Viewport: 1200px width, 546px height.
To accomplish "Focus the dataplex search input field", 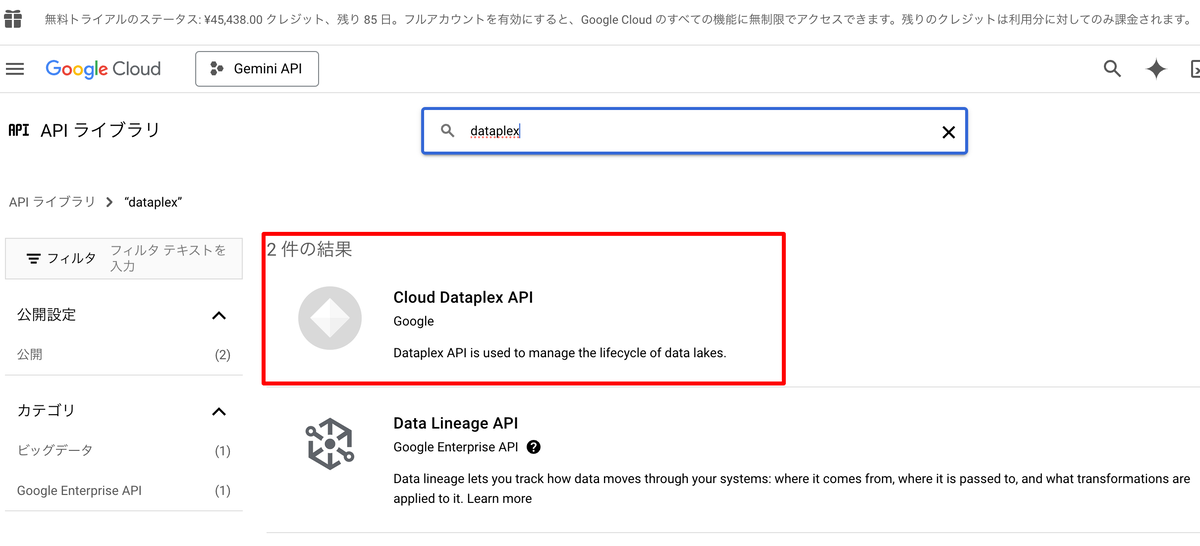I will pos(695,131).
